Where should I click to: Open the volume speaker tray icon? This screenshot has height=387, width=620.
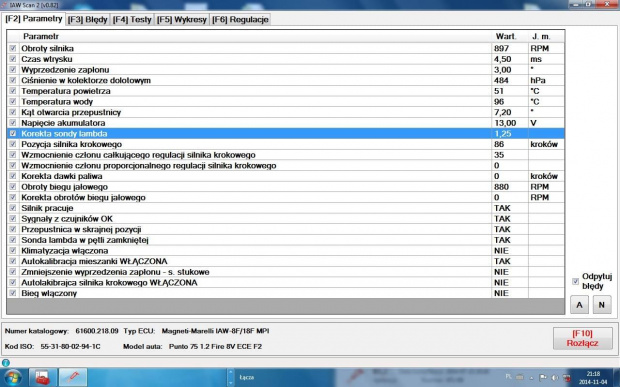(555, 378)
